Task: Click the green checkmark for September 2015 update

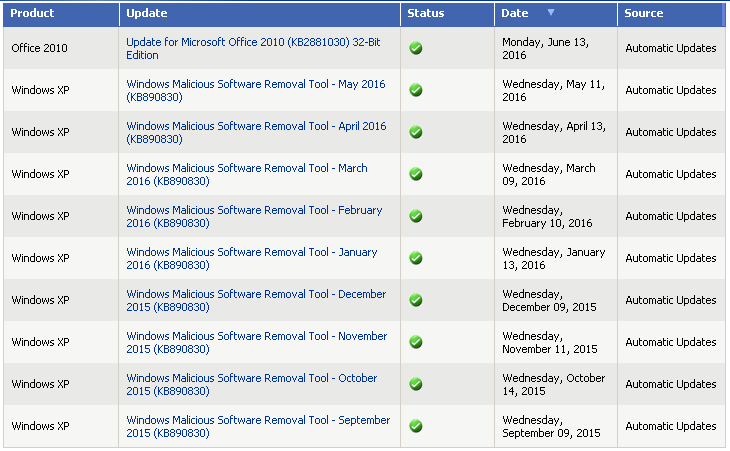Action: click(x=416, y=426)
